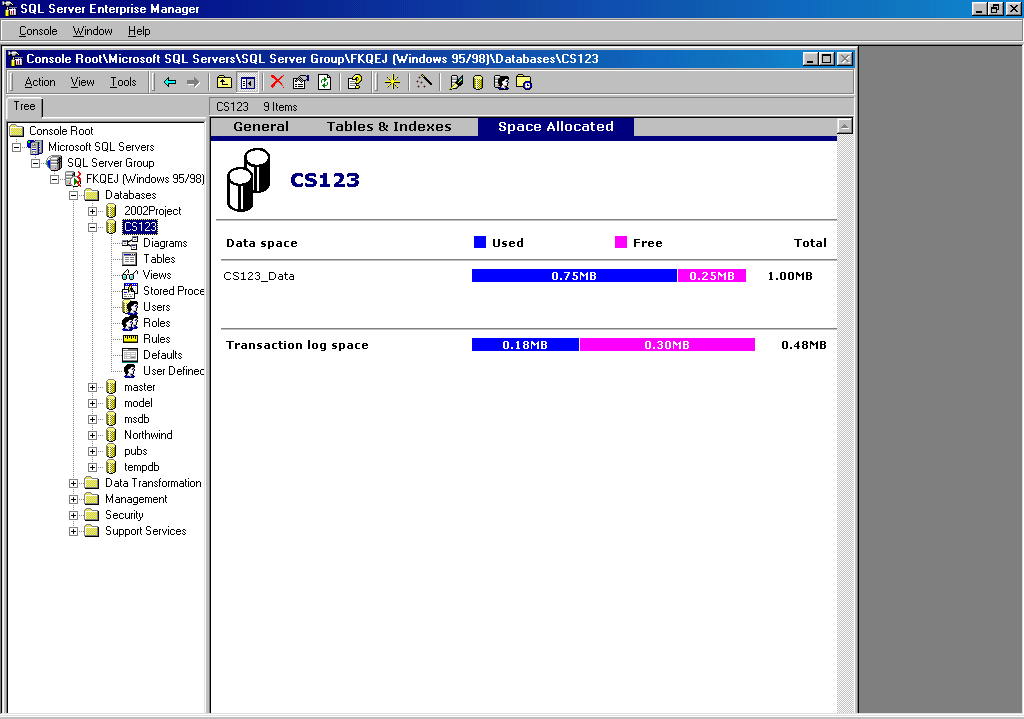Open the Properties toolbar icon
This screenshot has width=1024, height=719.
[x=301, y=82]
